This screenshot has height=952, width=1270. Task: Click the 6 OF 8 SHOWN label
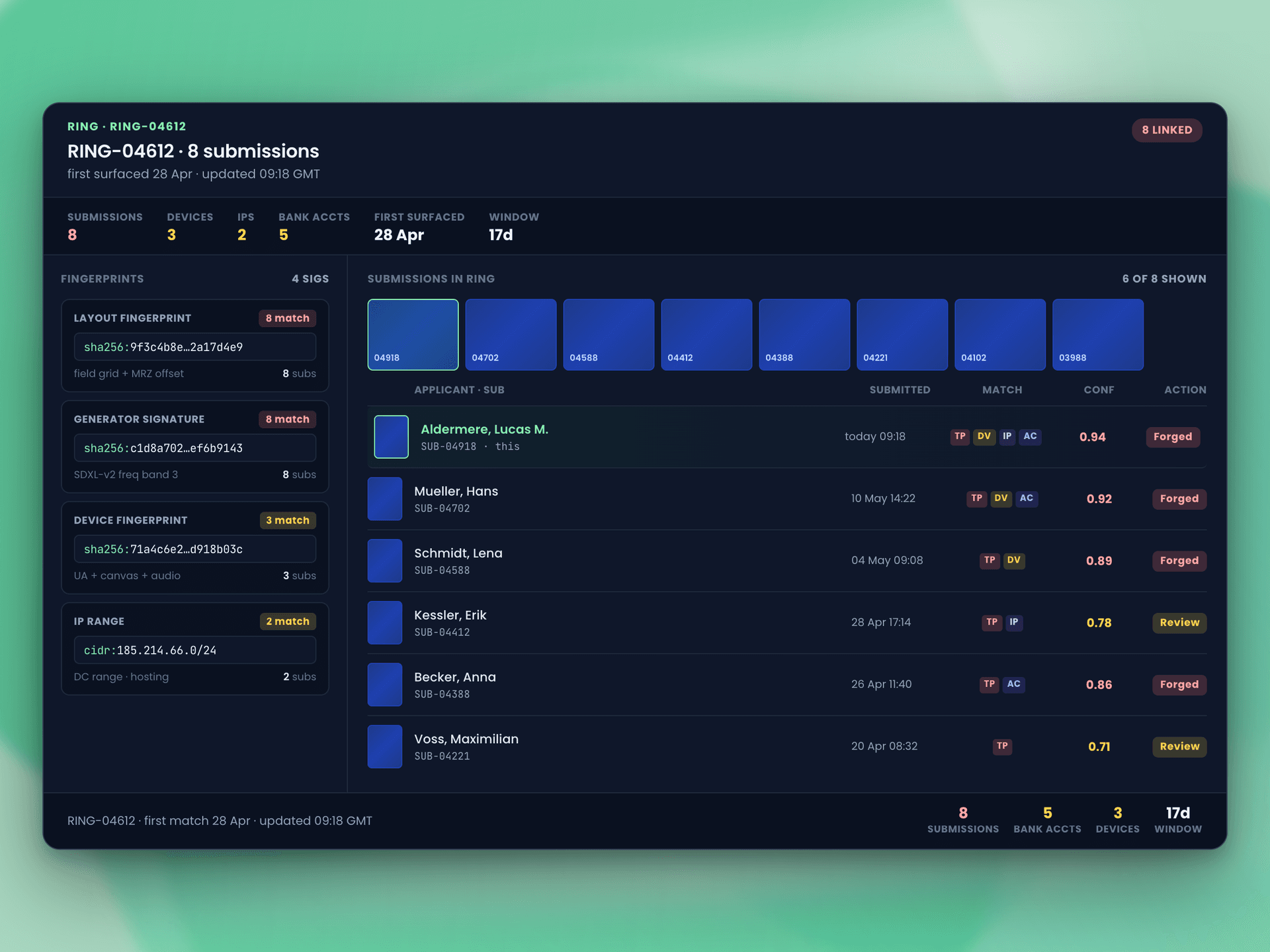pyautogui.click(x=1164, y=279)
